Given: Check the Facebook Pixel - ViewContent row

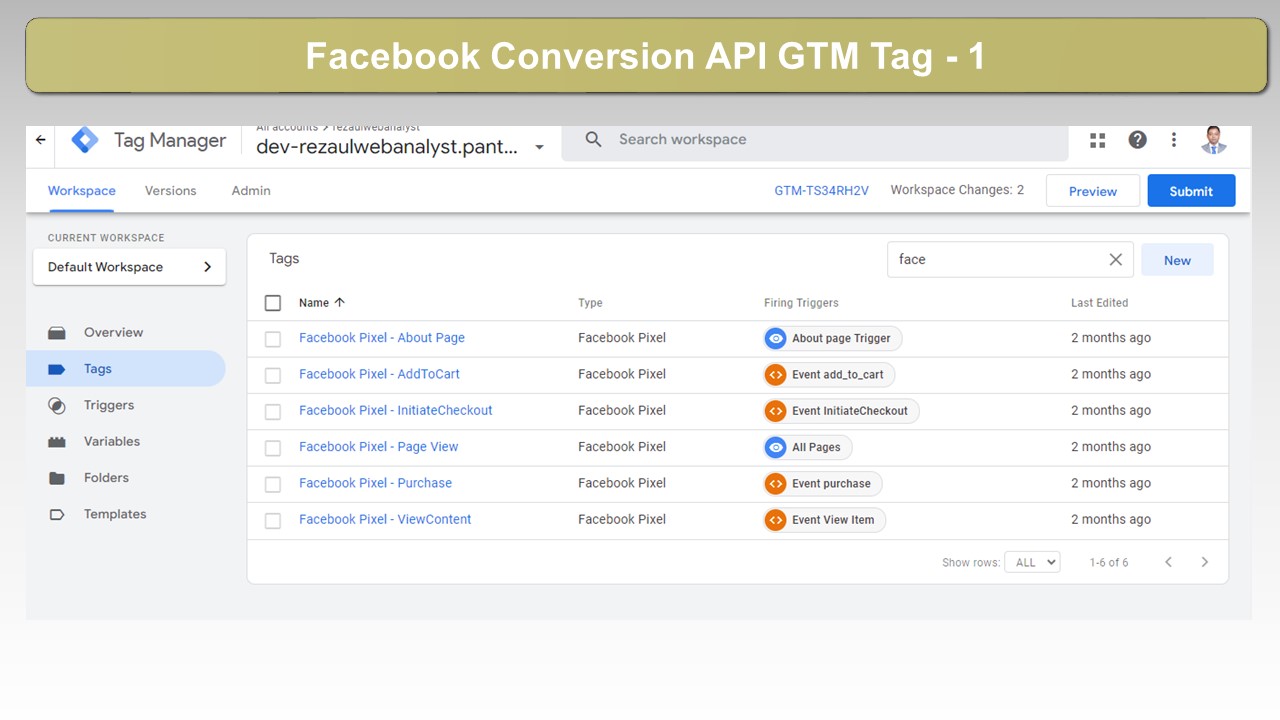Looking at the screenshot, I should pyautogui.click(x=273, y=520).
